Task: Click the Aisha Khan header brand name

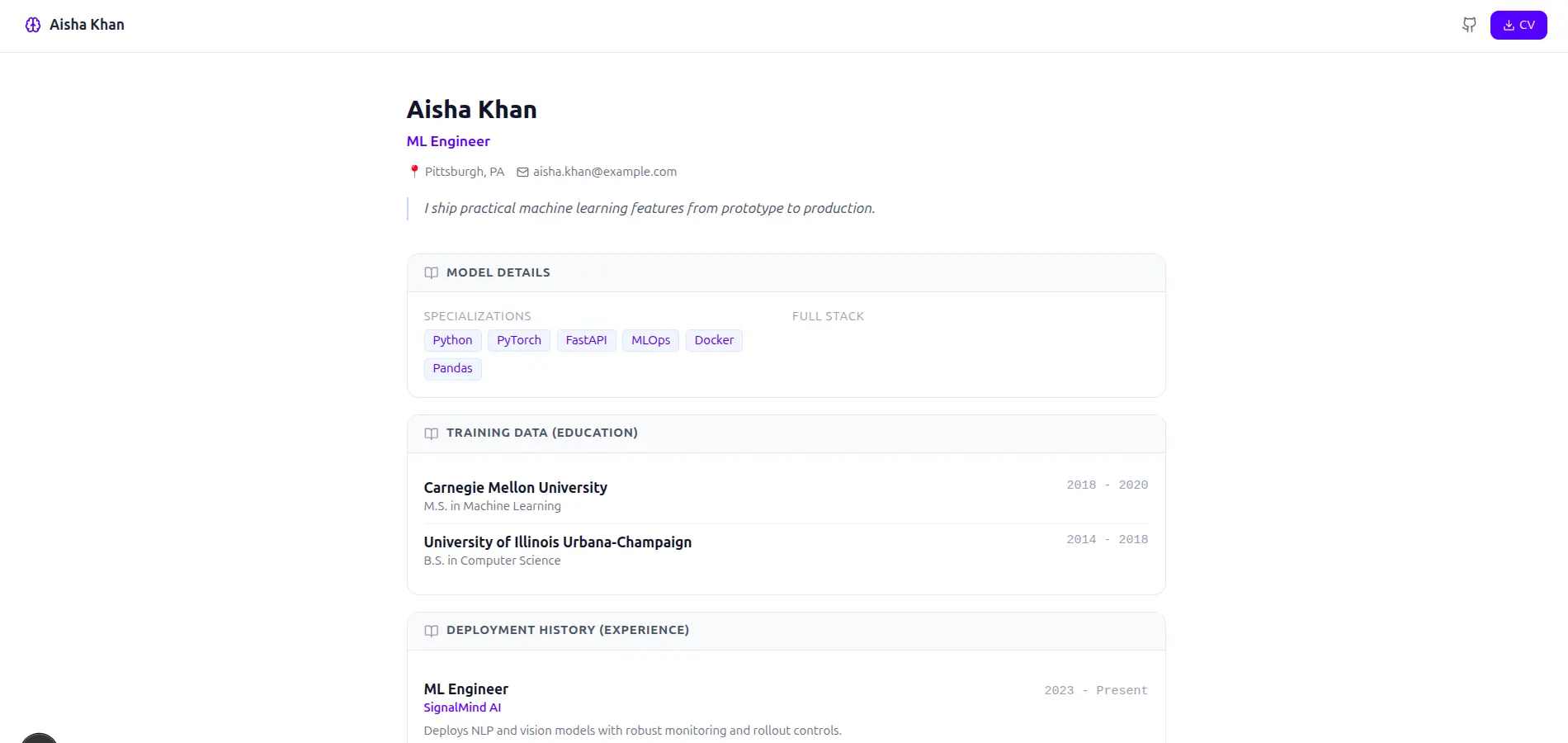Action: 87,25
